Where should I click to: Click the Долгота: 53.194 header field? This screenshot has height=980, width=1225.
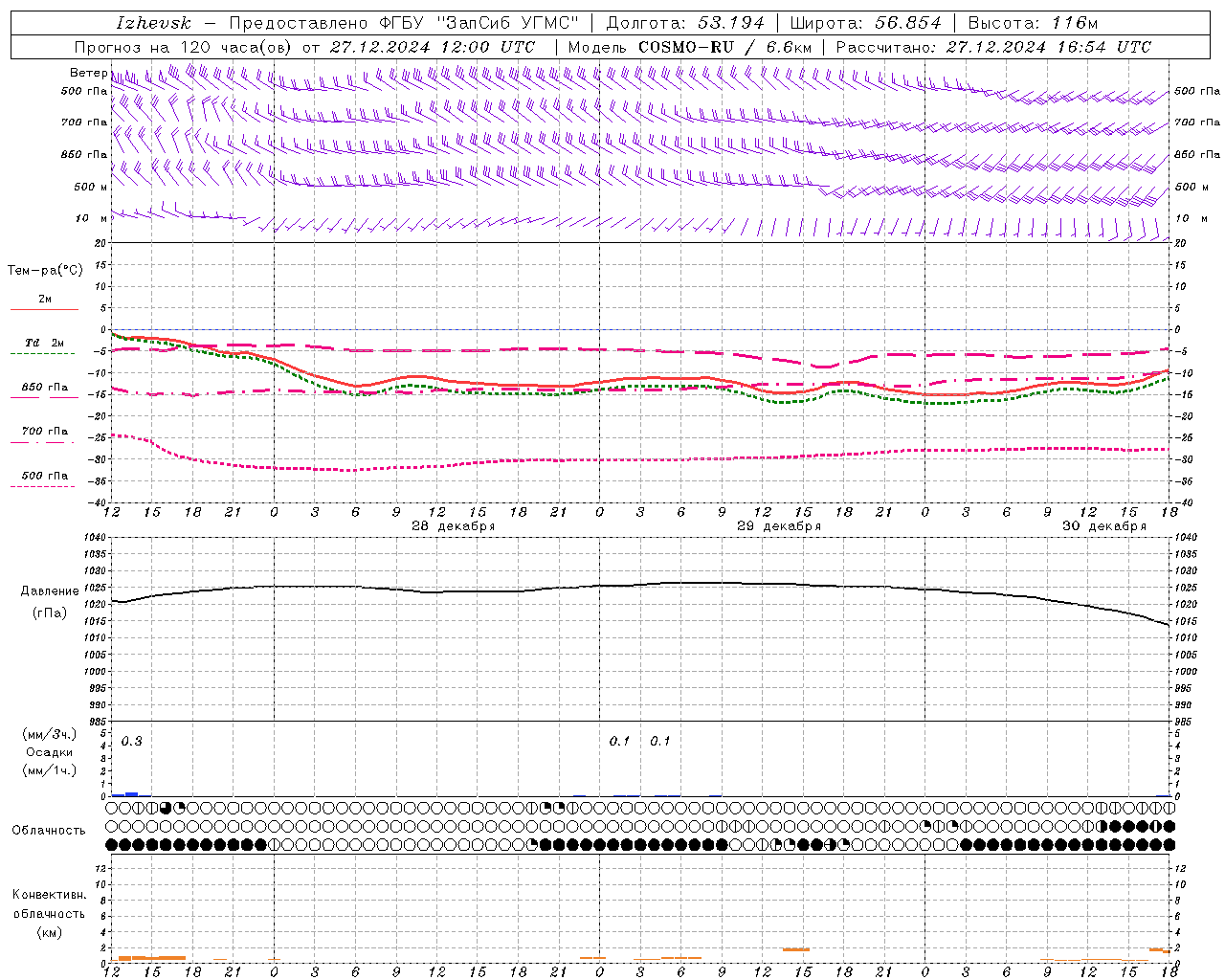tap(685, 23)
